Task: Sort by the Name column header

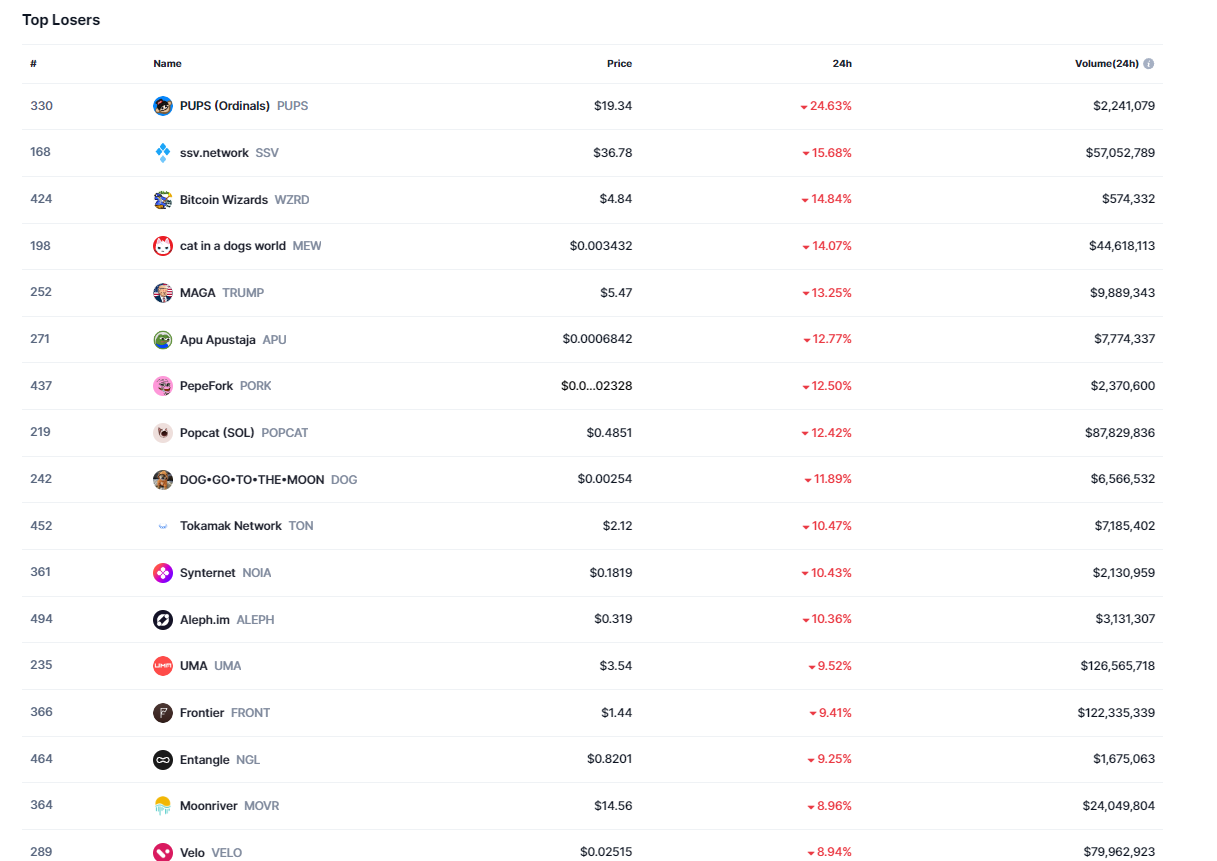Action: pyautogui.click(x=167, y=64)
